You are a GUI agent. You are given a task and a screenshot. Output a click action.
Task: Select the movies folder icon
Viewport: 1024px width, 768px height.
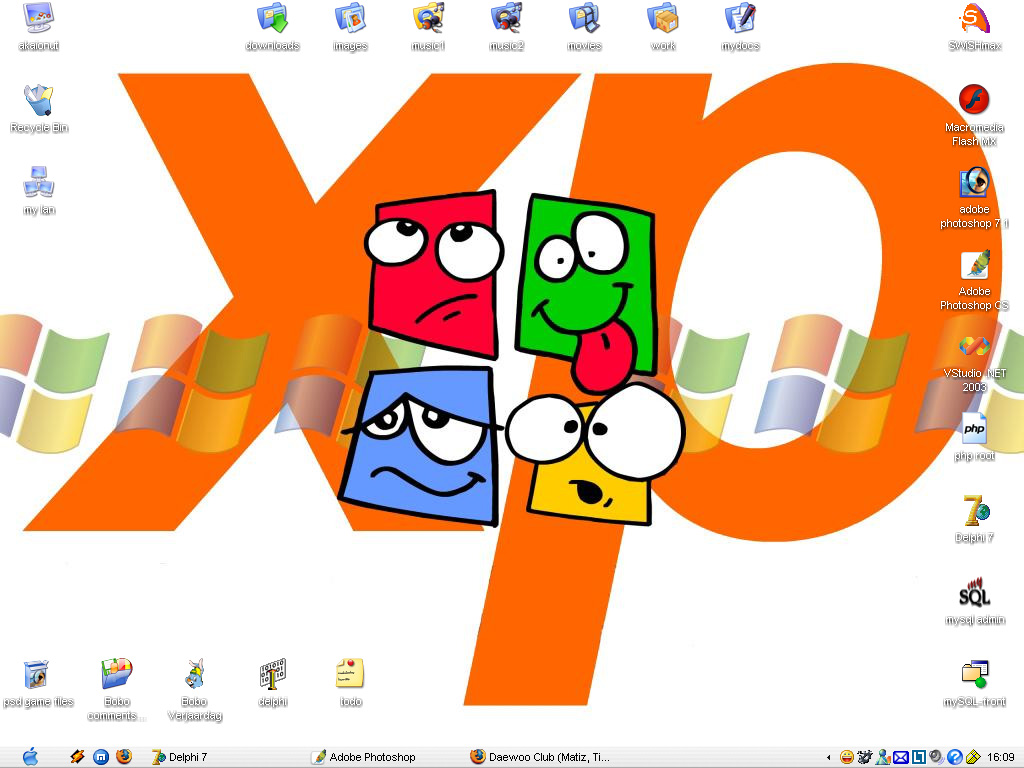pyautogui.click(x=584, y=18)
